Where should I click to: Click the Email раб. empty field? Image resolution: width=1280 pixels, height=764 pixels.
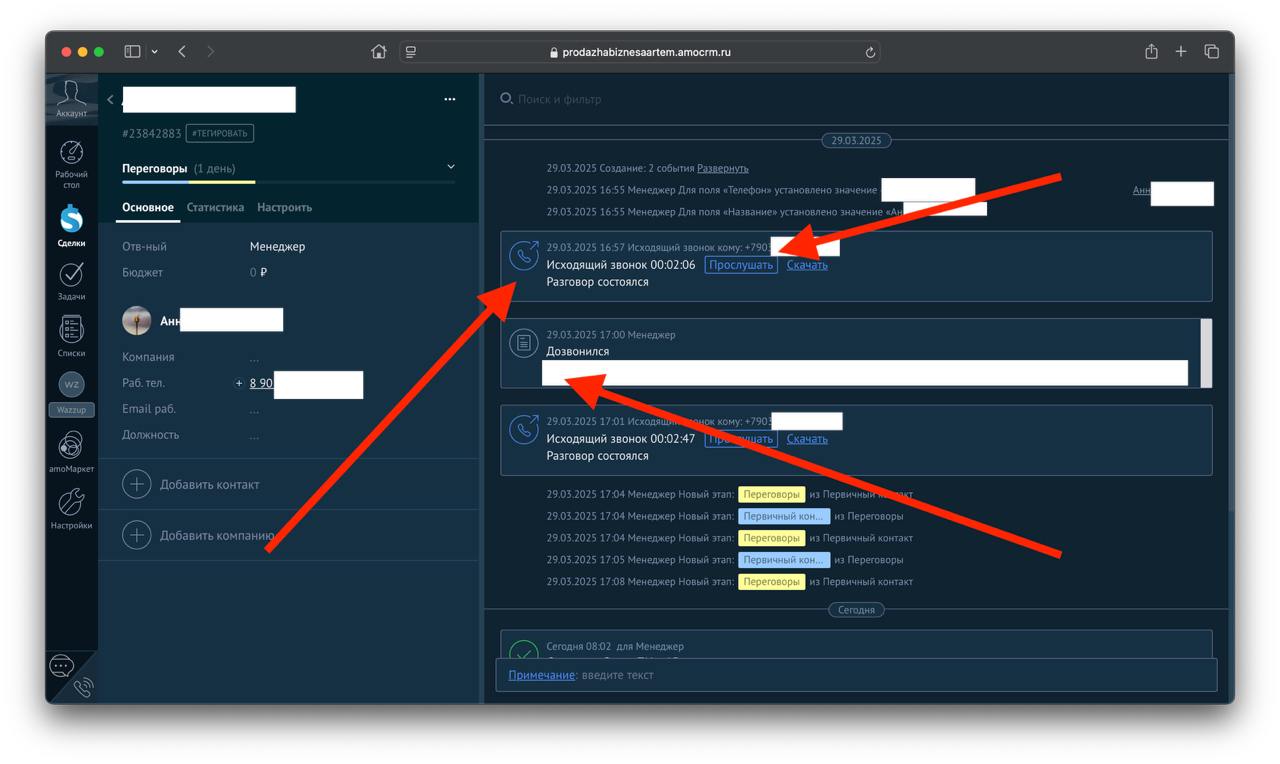(255, 410)
